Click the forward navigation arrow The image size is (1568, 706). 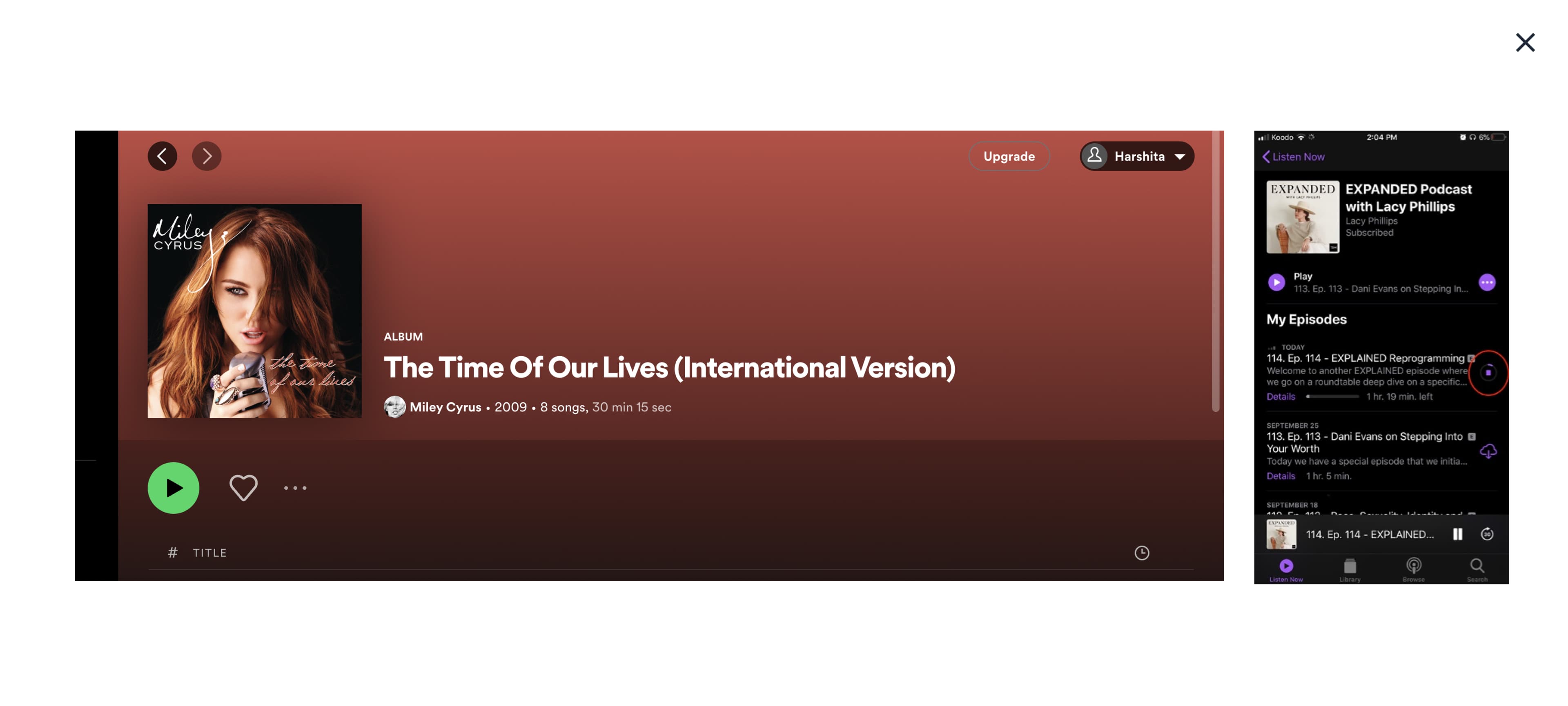(207, 155)
